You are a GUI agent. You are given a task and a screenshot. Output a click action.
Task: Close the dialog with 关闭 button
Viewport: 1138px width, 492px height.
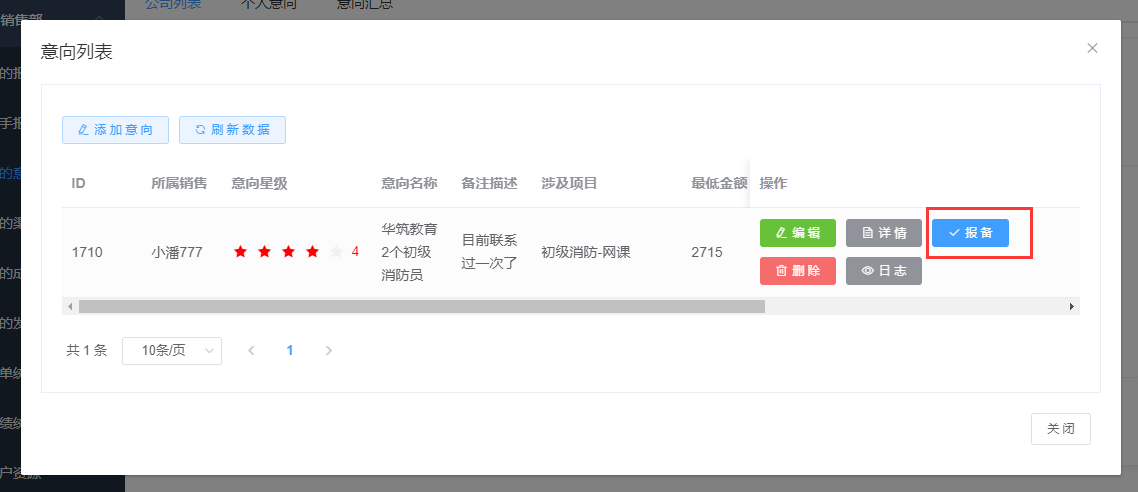[x=1060, y=429]
